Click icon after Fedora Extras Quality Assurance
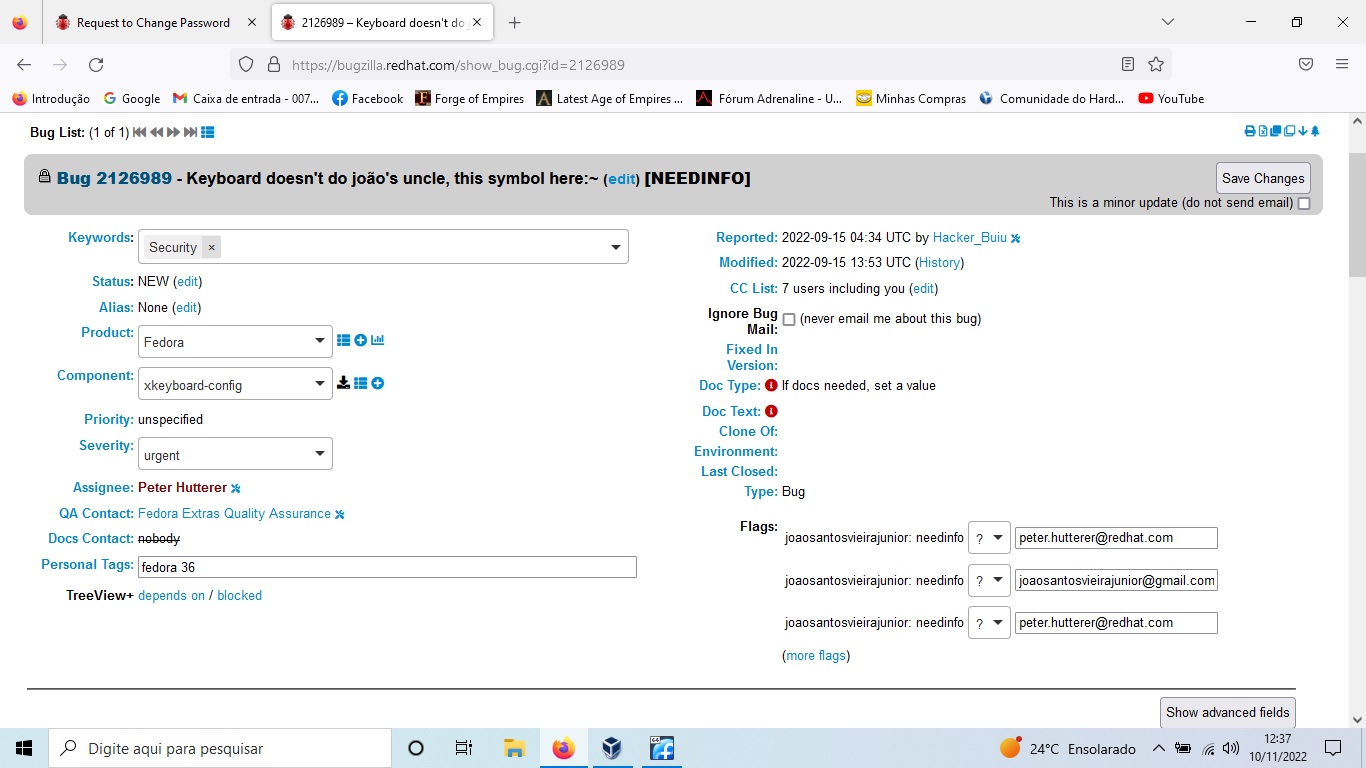 [340, 514]
